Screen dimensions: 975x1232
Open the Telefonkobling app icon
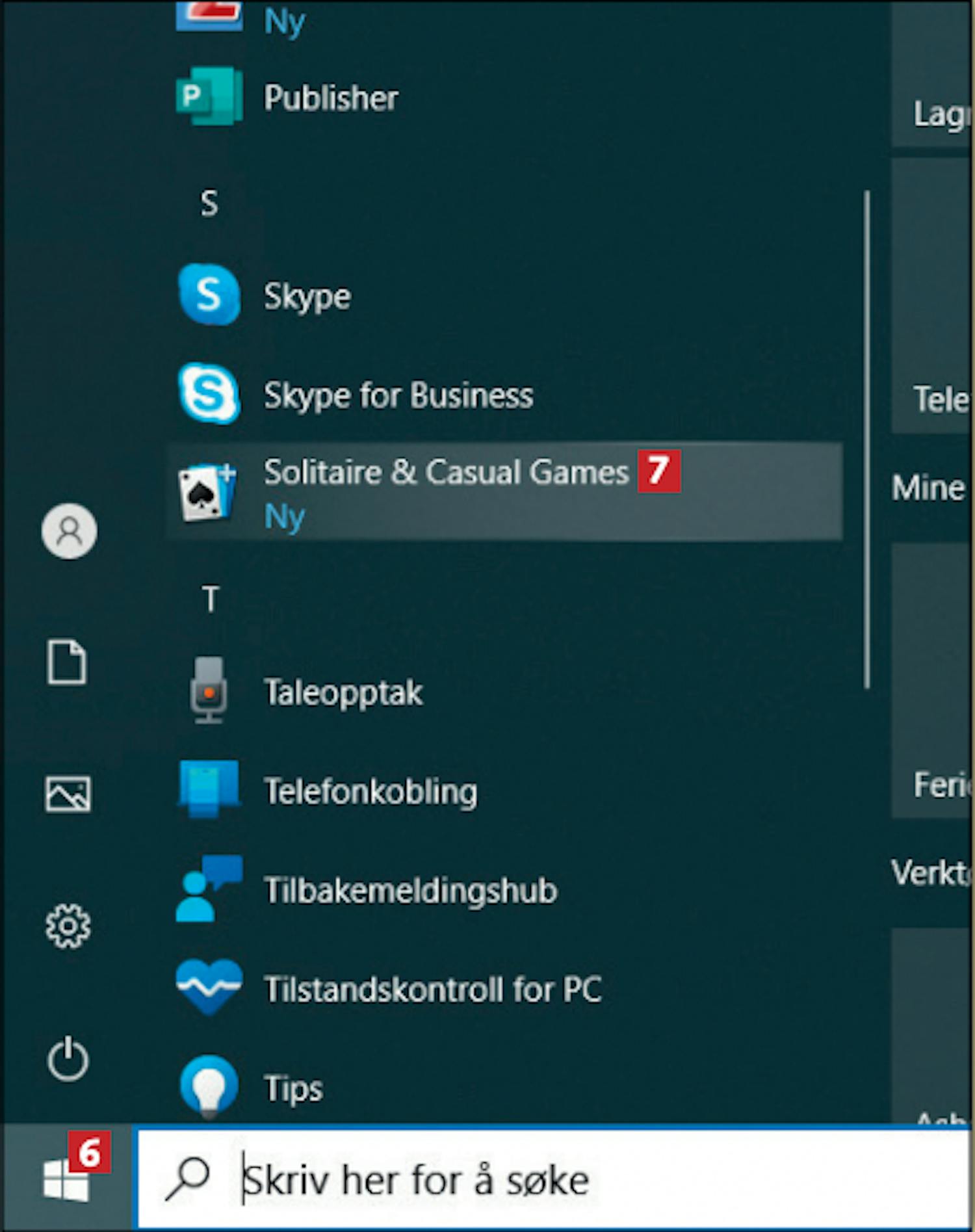coord(209,789)
